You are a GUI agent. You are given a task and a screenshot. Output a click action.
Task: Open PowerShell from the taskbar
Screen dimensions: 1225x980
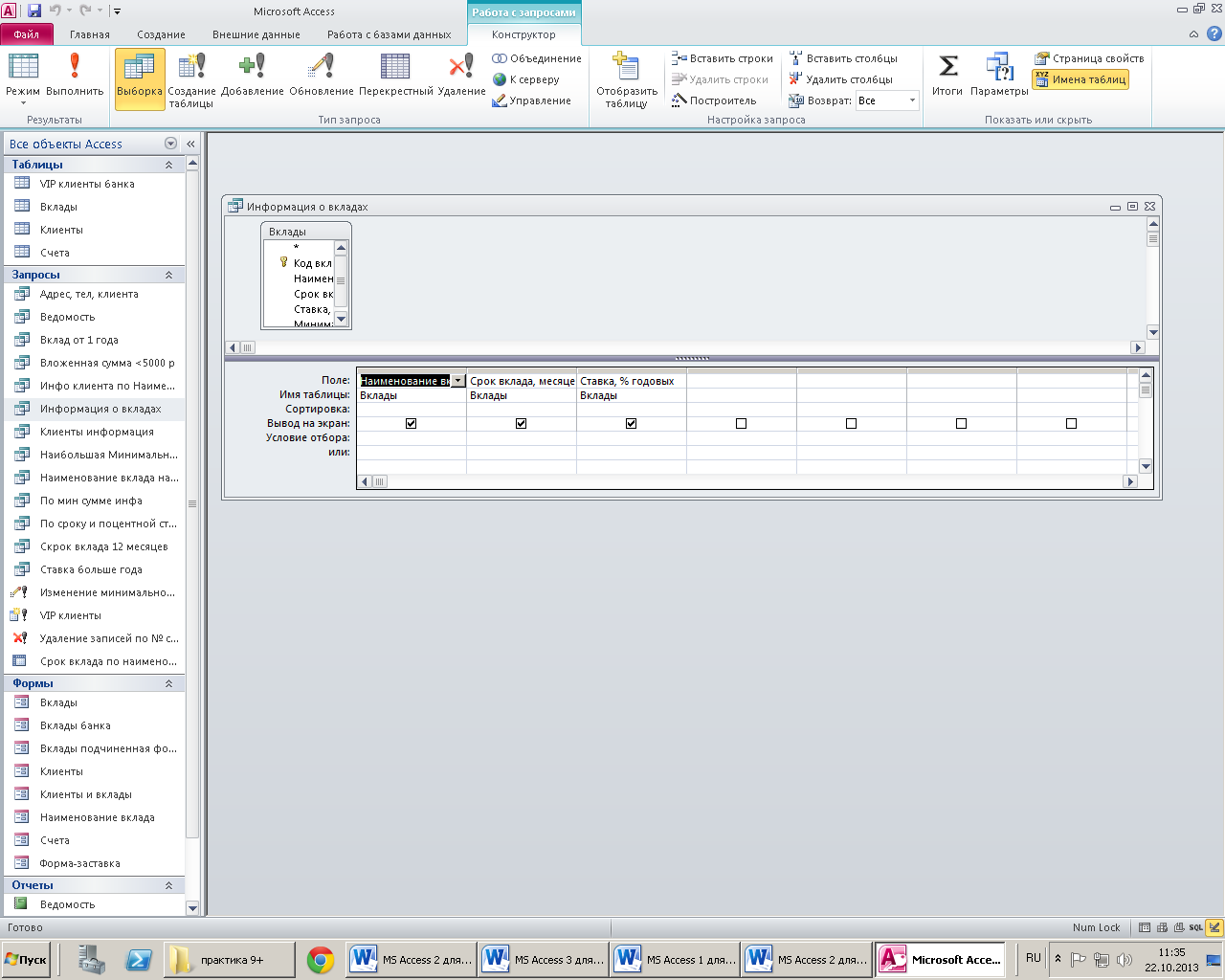[x=139, y=960]
